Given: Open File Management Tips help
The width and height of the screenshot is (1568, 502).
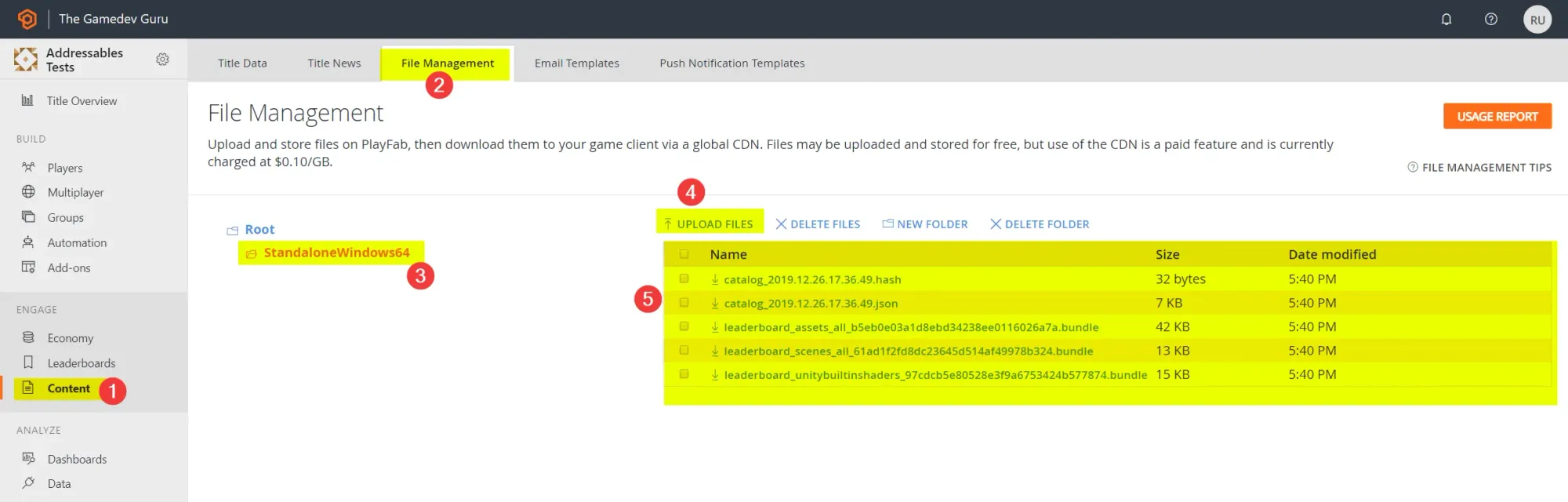Looking at the screenshot, I should coord(1479,168).
